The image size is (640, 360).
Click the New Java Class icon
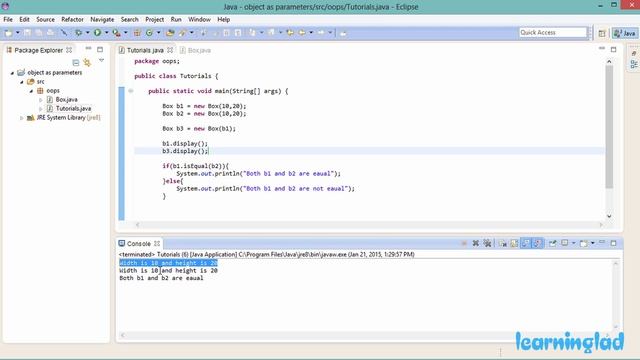coord(149,33)
